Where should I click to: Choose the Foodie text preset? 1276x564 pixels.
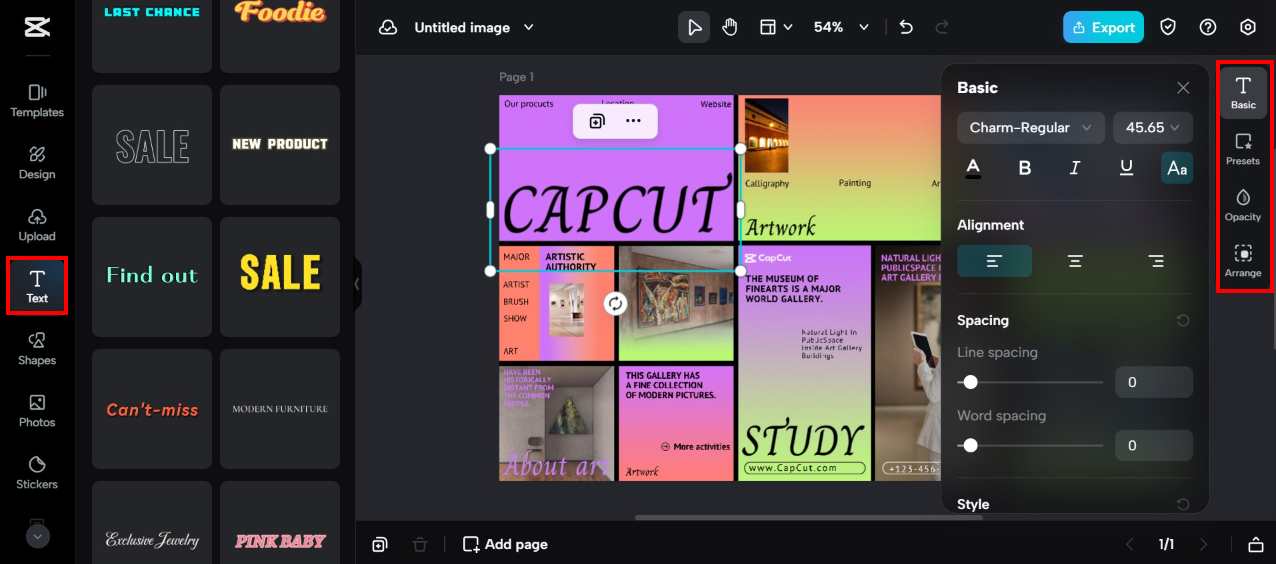point(280,36)
